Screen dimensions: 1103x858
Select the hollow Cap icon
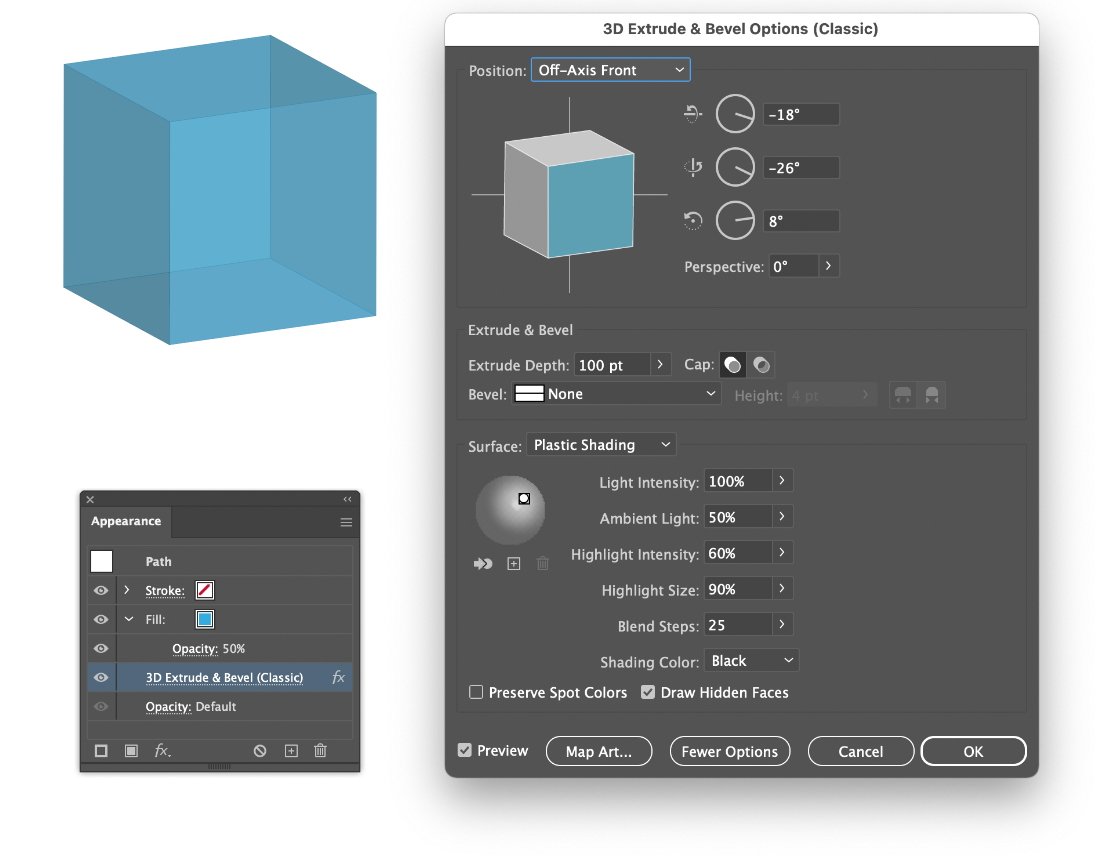761,364
